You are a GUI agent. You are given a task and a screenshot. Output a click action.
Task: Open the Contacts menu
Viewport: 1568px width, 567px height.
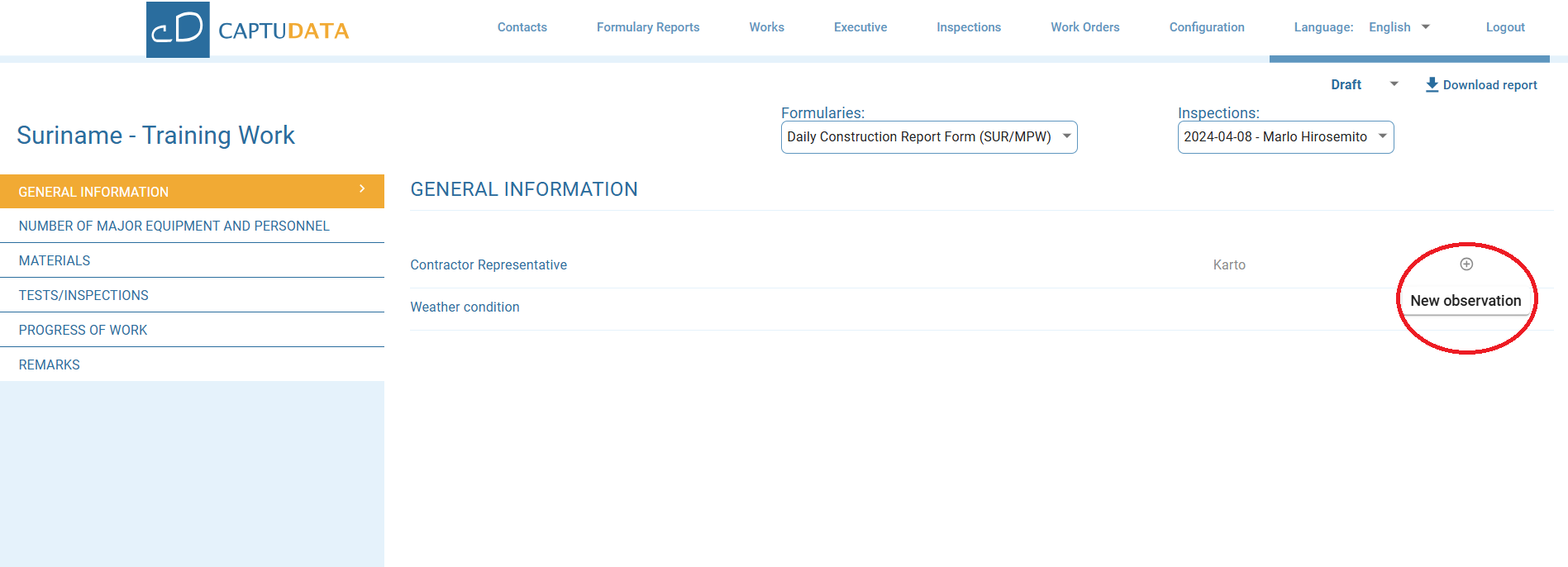(x=522, y=27)
